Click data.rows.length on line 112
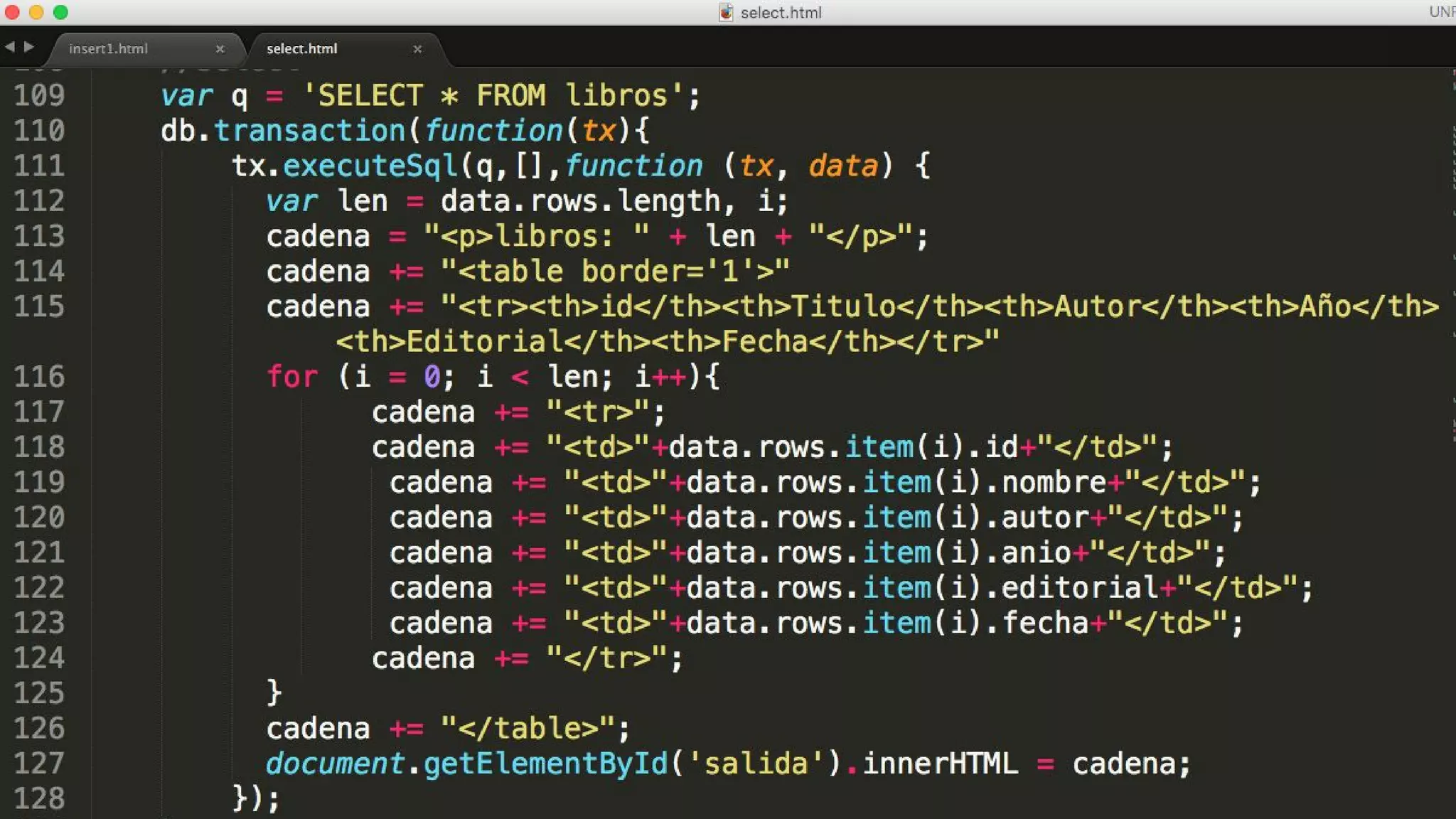Screen dimensions: 1456x819 [x=581, y=202]
